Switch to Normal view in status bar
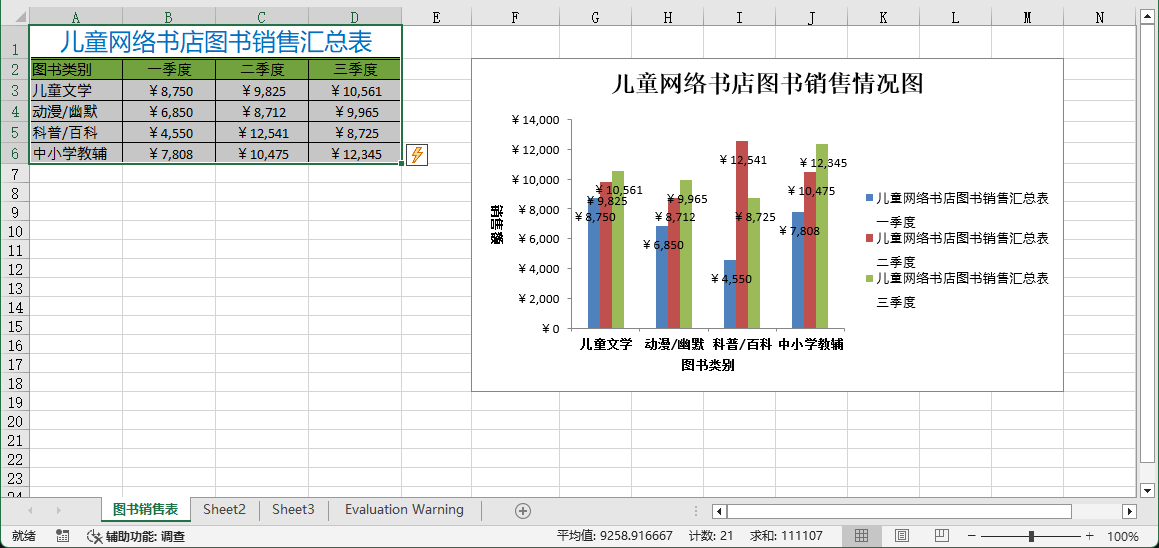The height and width of the screenshot is (548, 1159). click(x=861, y=536)
